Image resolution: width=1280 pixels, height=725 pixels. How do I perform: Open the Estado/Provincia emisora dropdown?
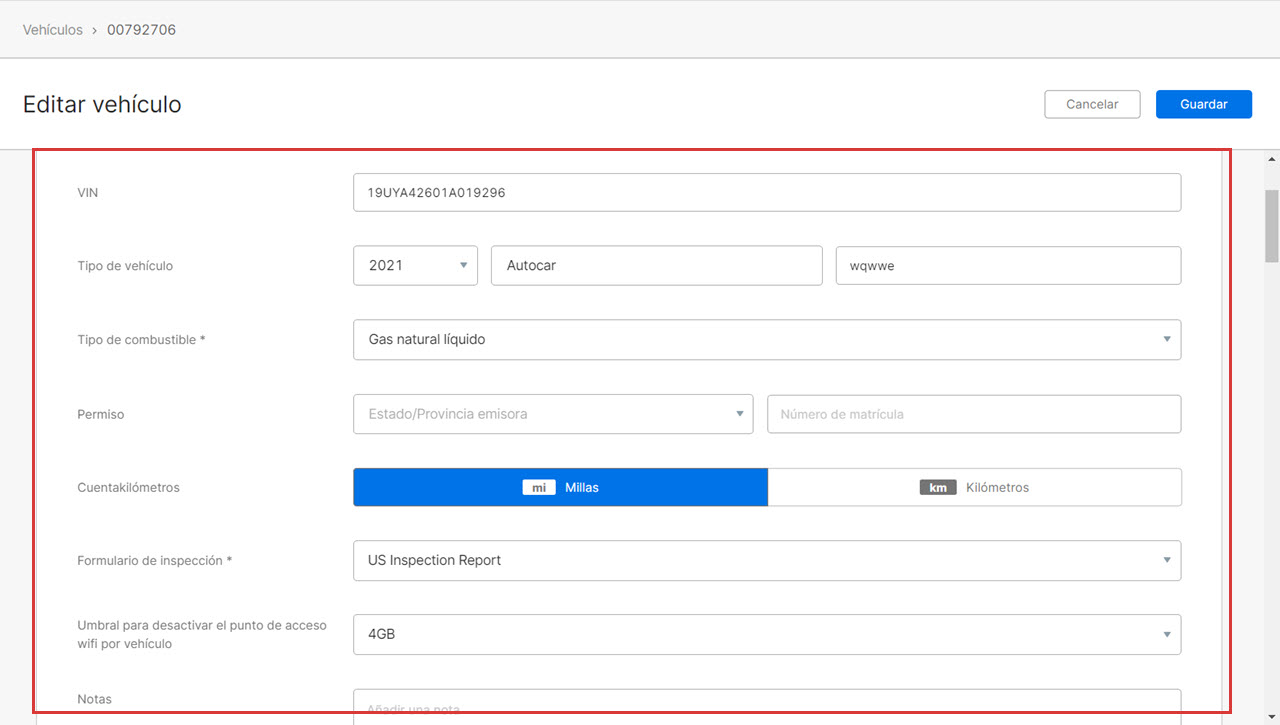[x=553, y=414]
